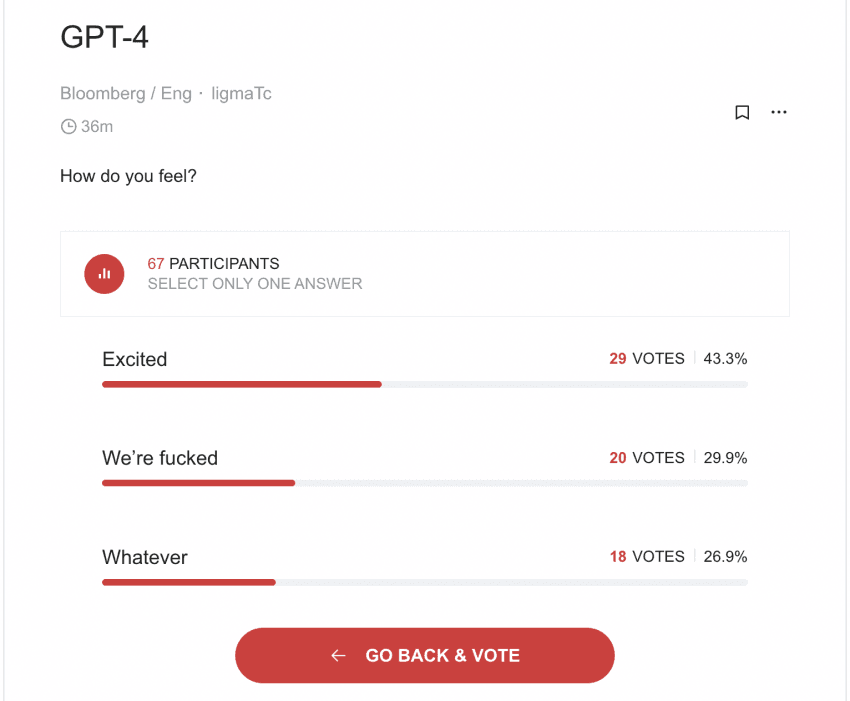Click the 20 VOTES count

647,458
